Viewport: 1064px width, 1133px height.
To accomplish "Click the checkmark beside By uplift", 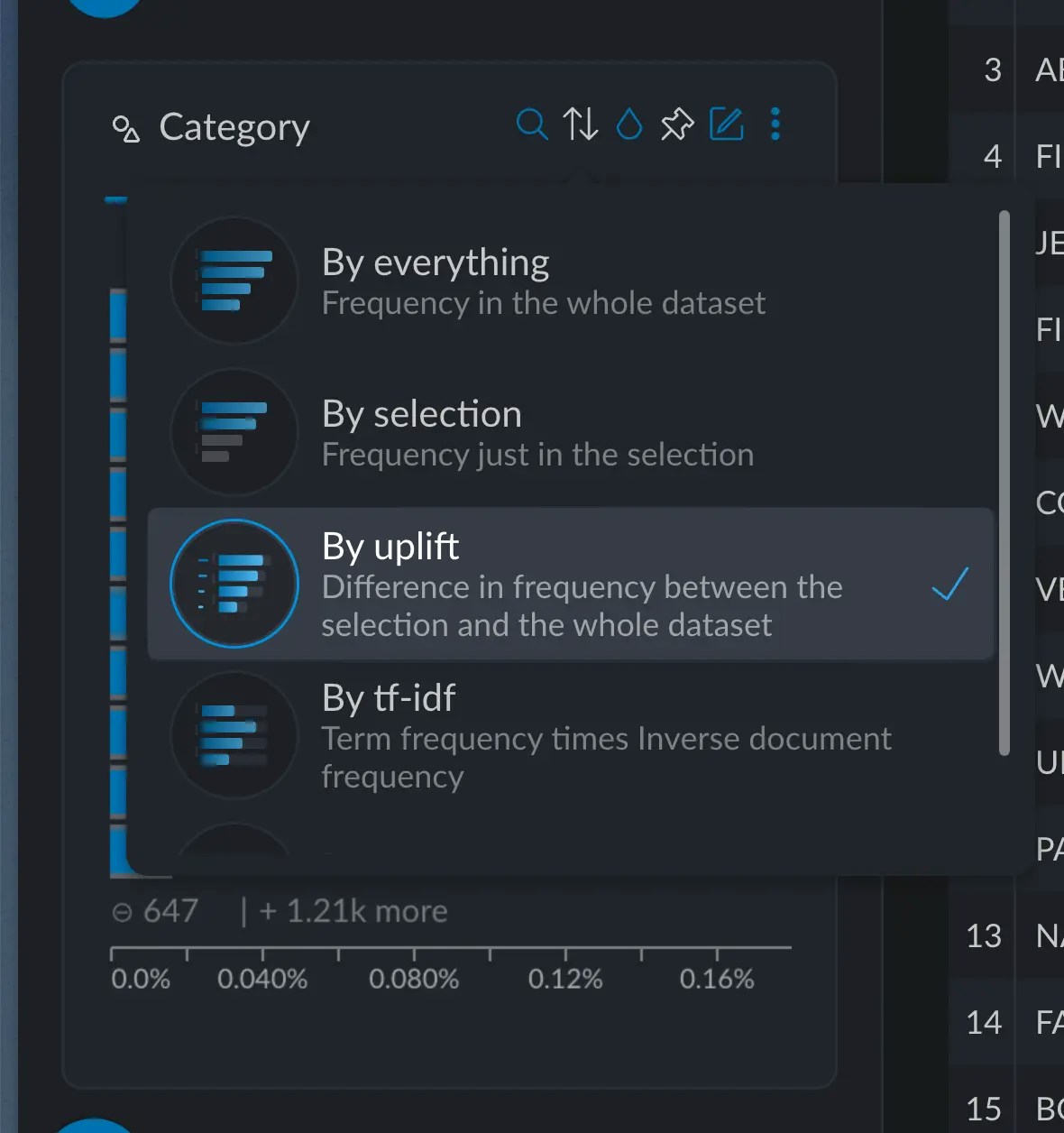I will [949, 585].
